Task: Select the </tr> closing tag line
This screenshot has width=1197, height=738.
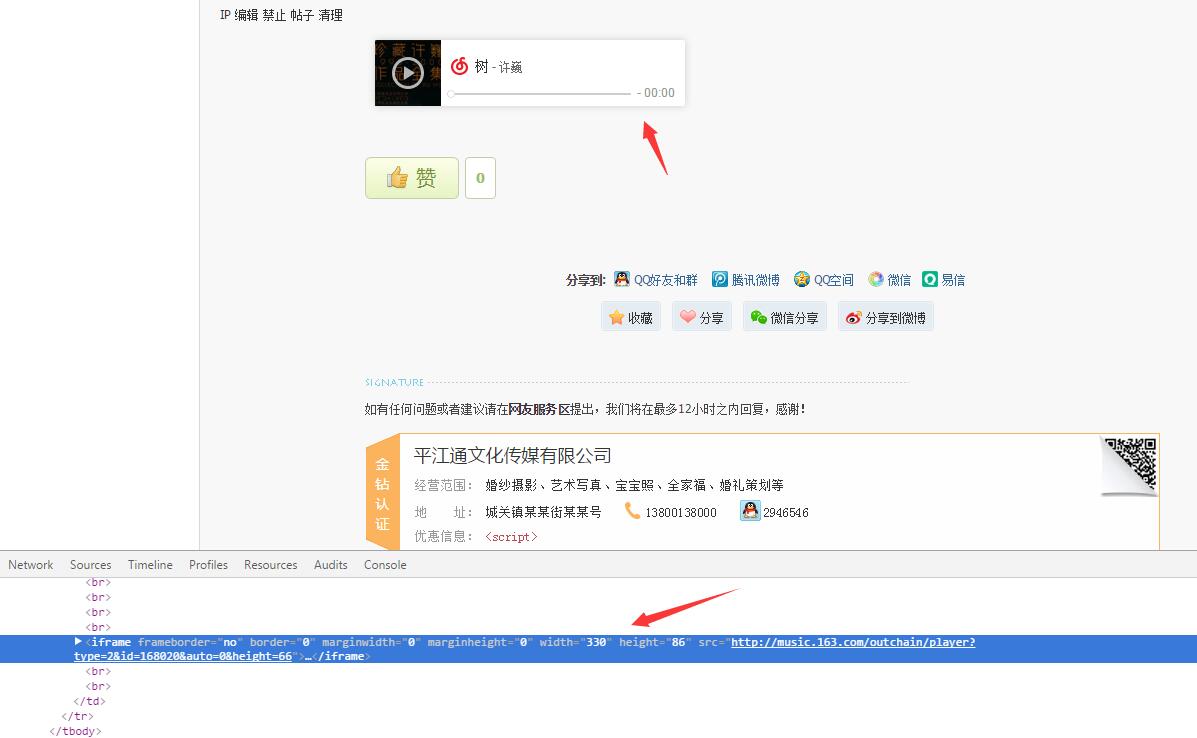Action: click(x=77, y=717)
